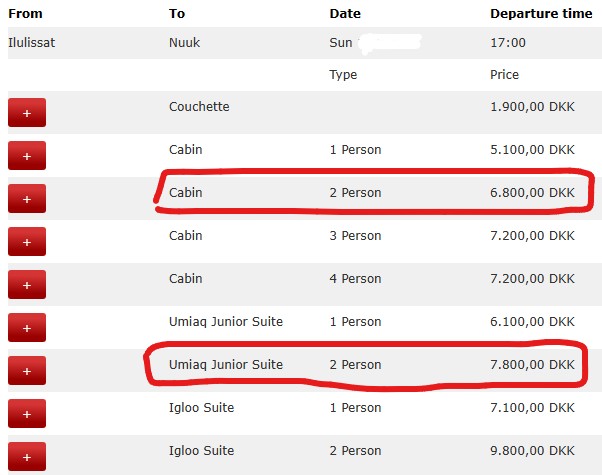Click the To column header
This screenshot has height=475, width=602.
(177, 14)
